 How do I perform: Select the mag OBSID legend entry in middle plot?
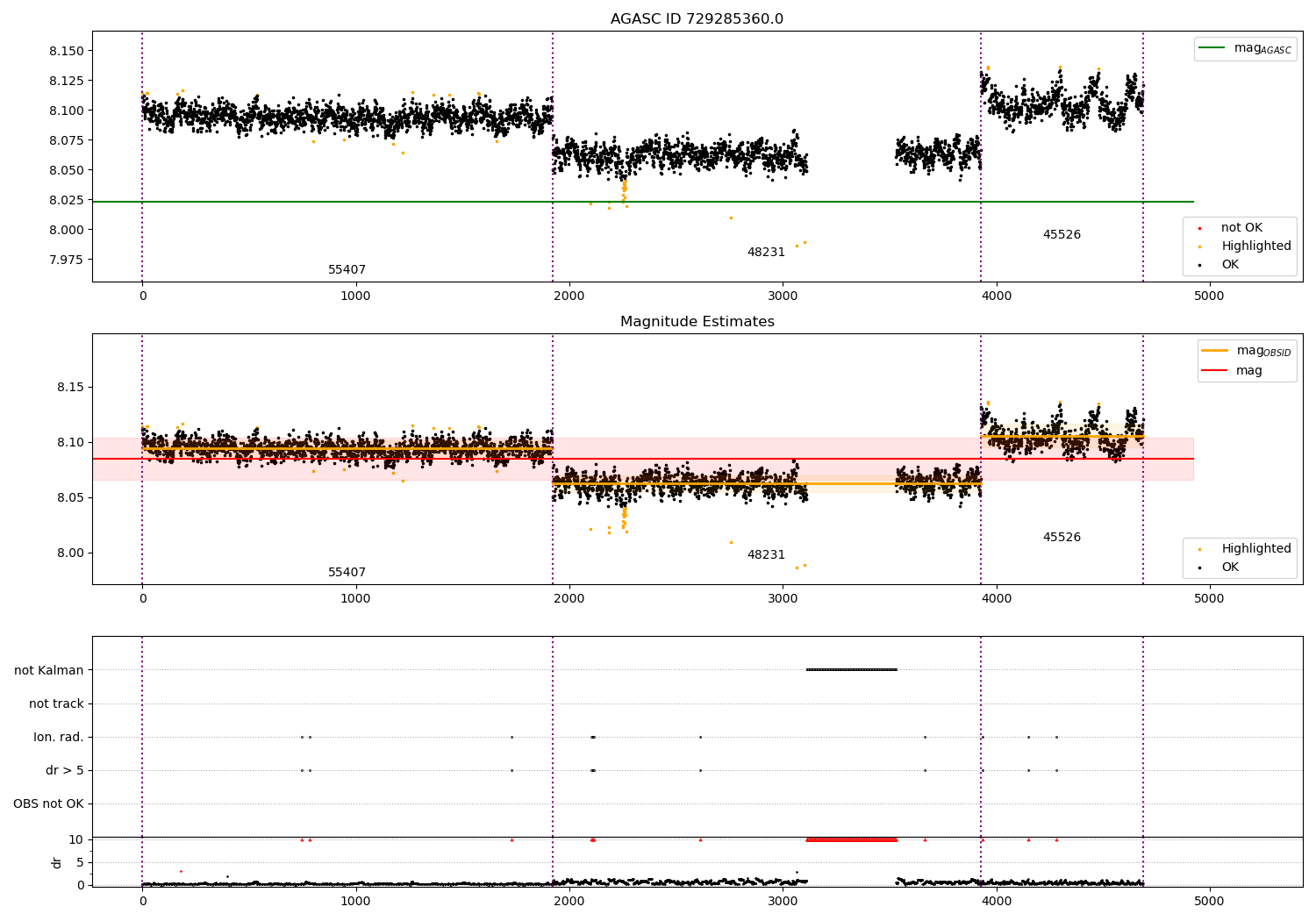click(1245, 351)
